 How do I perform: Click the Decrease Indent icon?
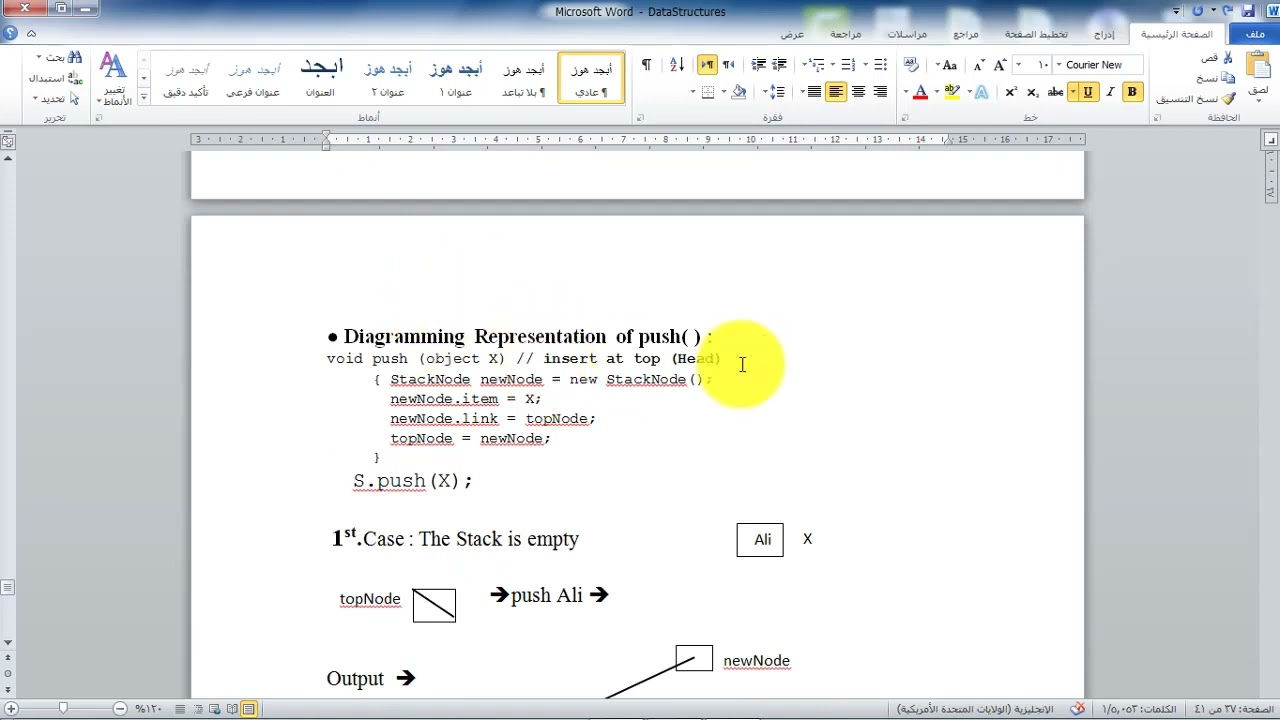780,65
